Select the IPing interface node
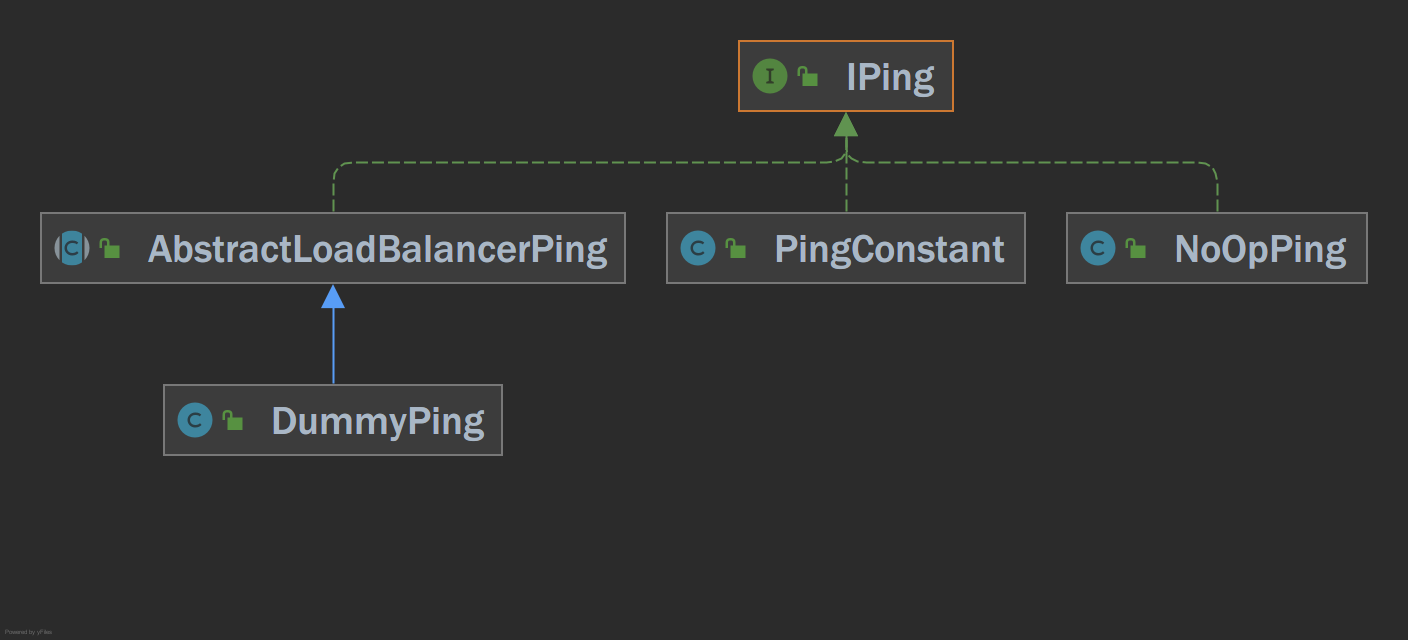 click(846, 76)
